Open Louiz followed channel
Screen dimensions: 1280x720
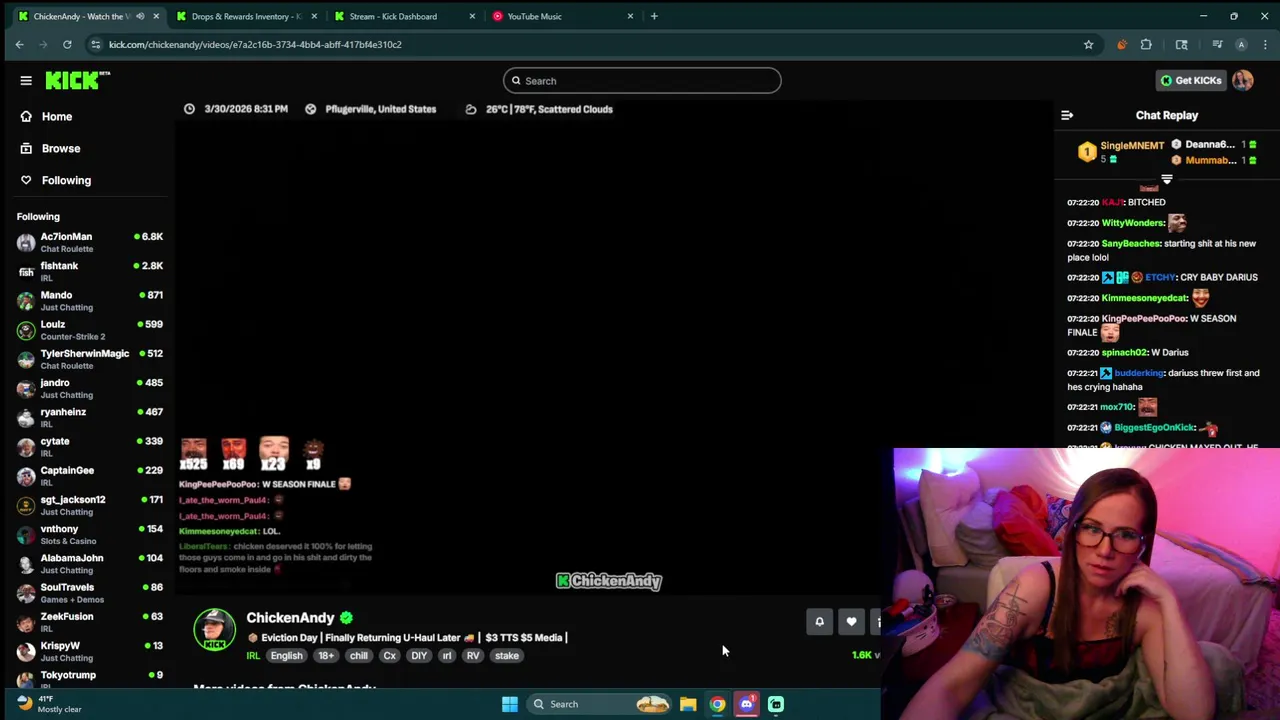(x=90, y=329)
